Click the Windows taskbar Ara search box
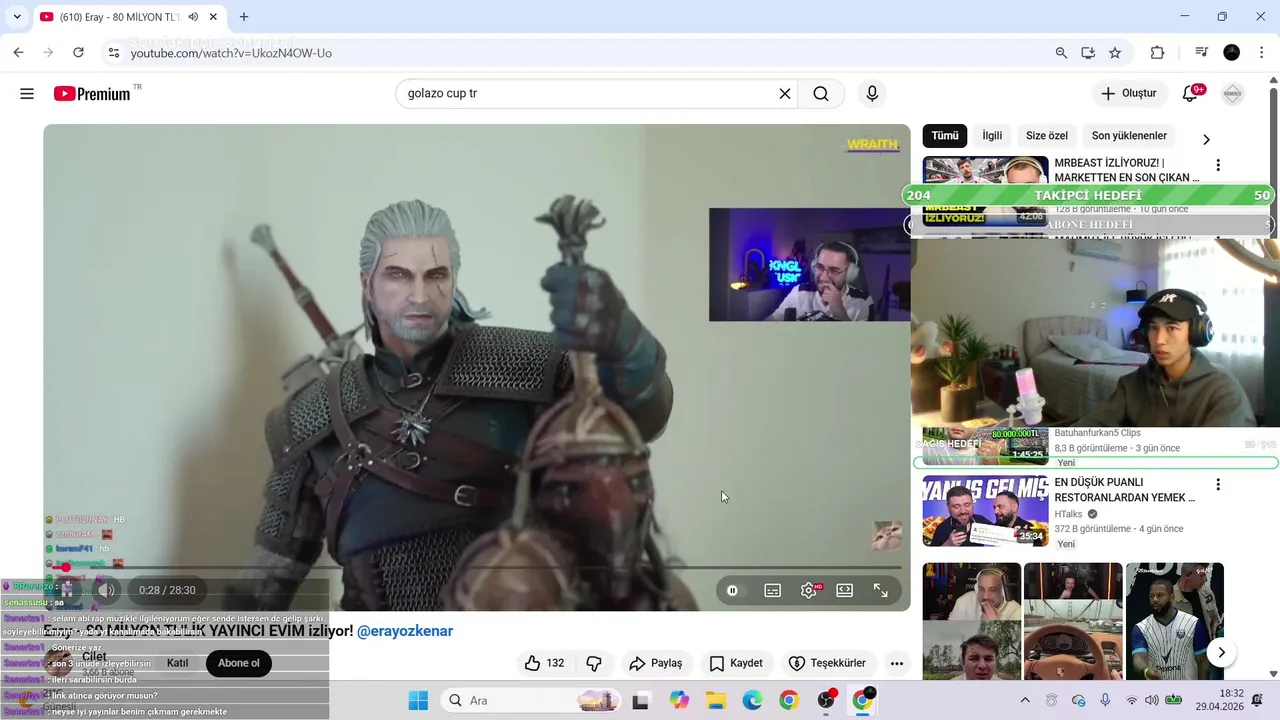Image resolution: width=1280 pixels, height=720 pixels. click(x=530, y=700)
